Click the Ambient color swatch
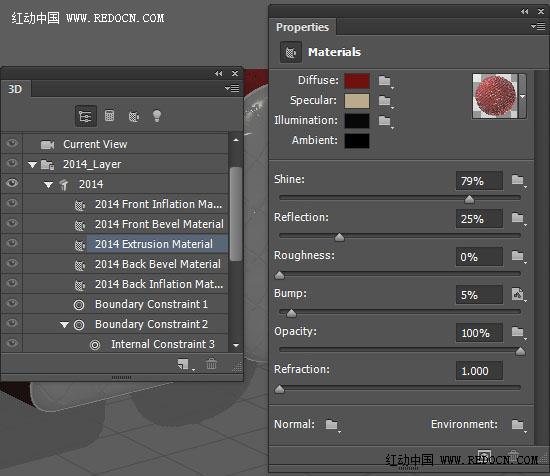This screenshot has width=550, height=476. (357, 141)
